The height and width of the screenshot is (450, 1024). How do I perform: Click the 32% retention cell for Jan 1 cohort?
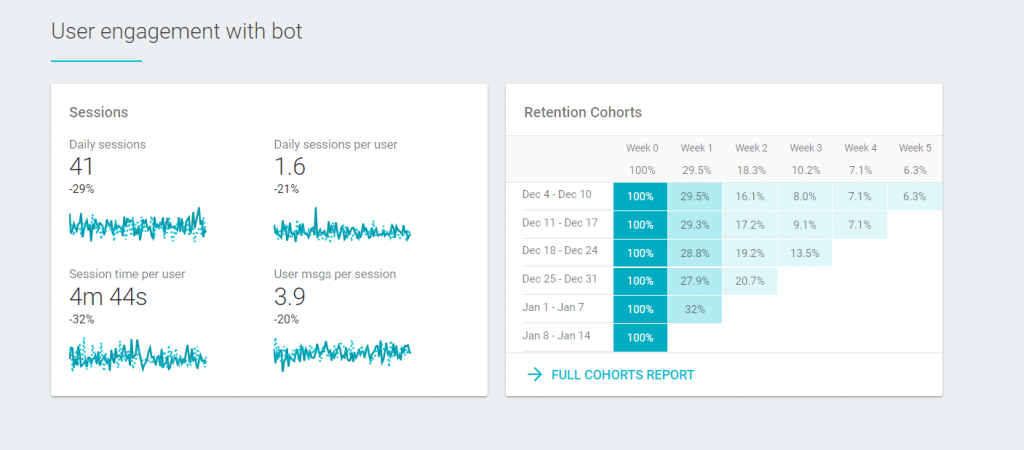click(x=695, y=310)
